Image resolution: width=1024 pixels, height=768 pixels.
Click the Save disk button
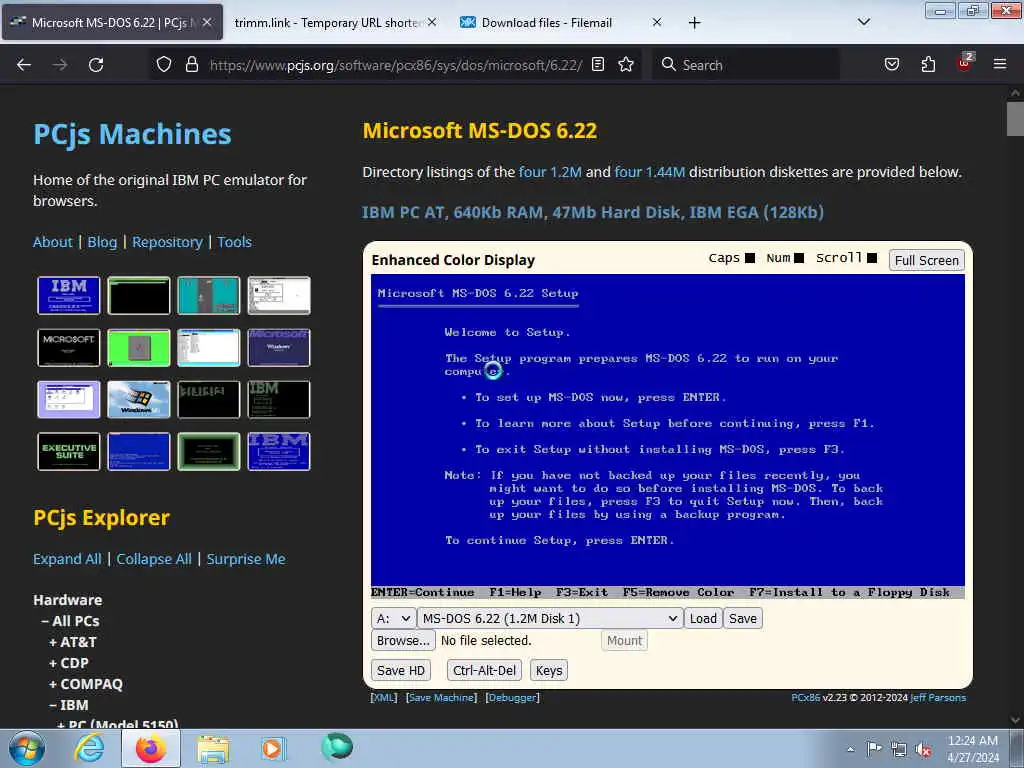click(743, 618)
